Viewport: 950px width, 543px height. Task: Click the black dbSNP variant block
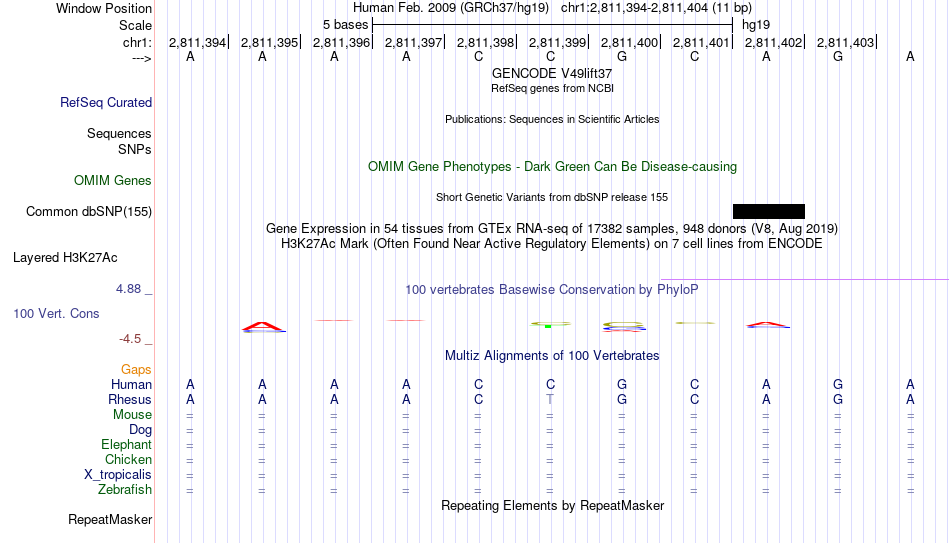(769, 212)
